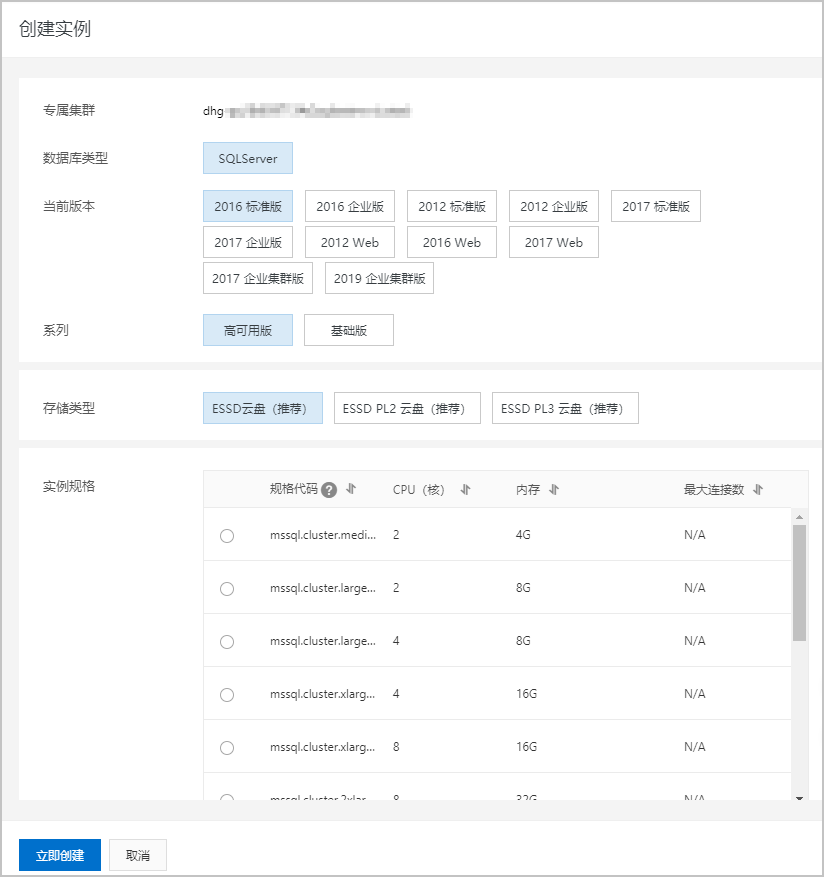Screen dimensions: 824x877
Task: Click the 最大连接数 column header text
Action: pyautogui.click(x=714, y=490)
